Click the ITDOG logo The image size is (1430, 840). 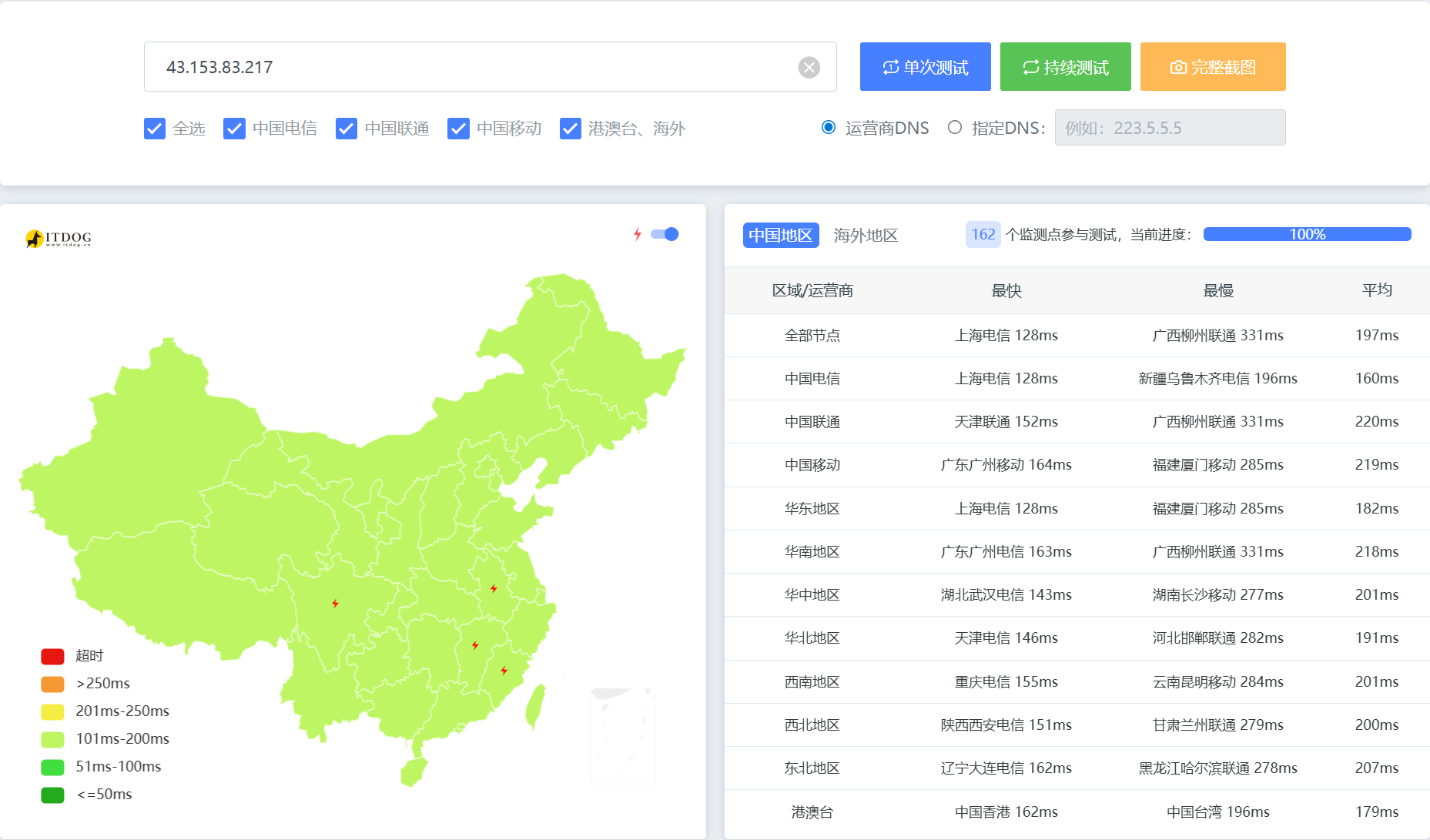[x=59, y=239]
